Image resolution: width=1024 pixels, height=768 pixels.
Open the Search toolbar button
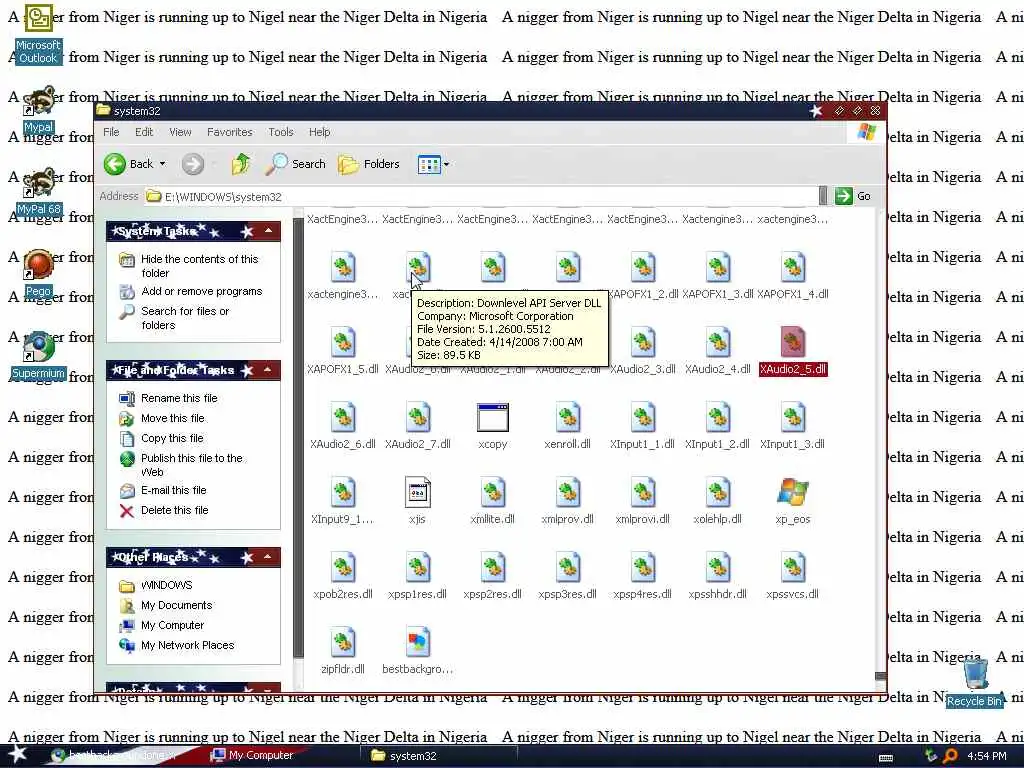(295, 164)
